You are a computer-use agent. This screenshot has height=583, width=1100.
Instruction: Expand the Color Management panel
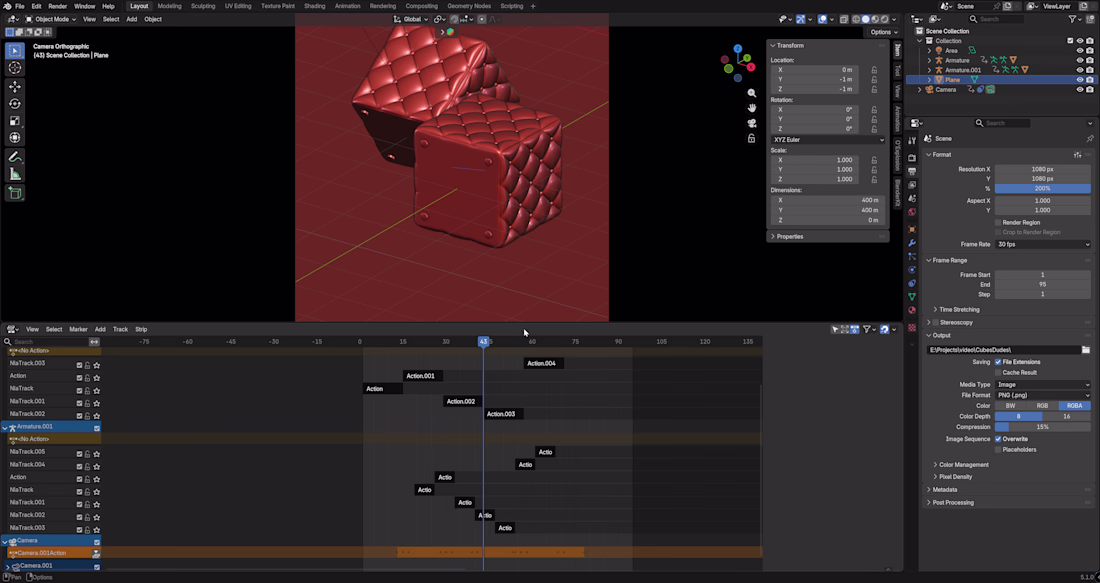pos(963,465)
